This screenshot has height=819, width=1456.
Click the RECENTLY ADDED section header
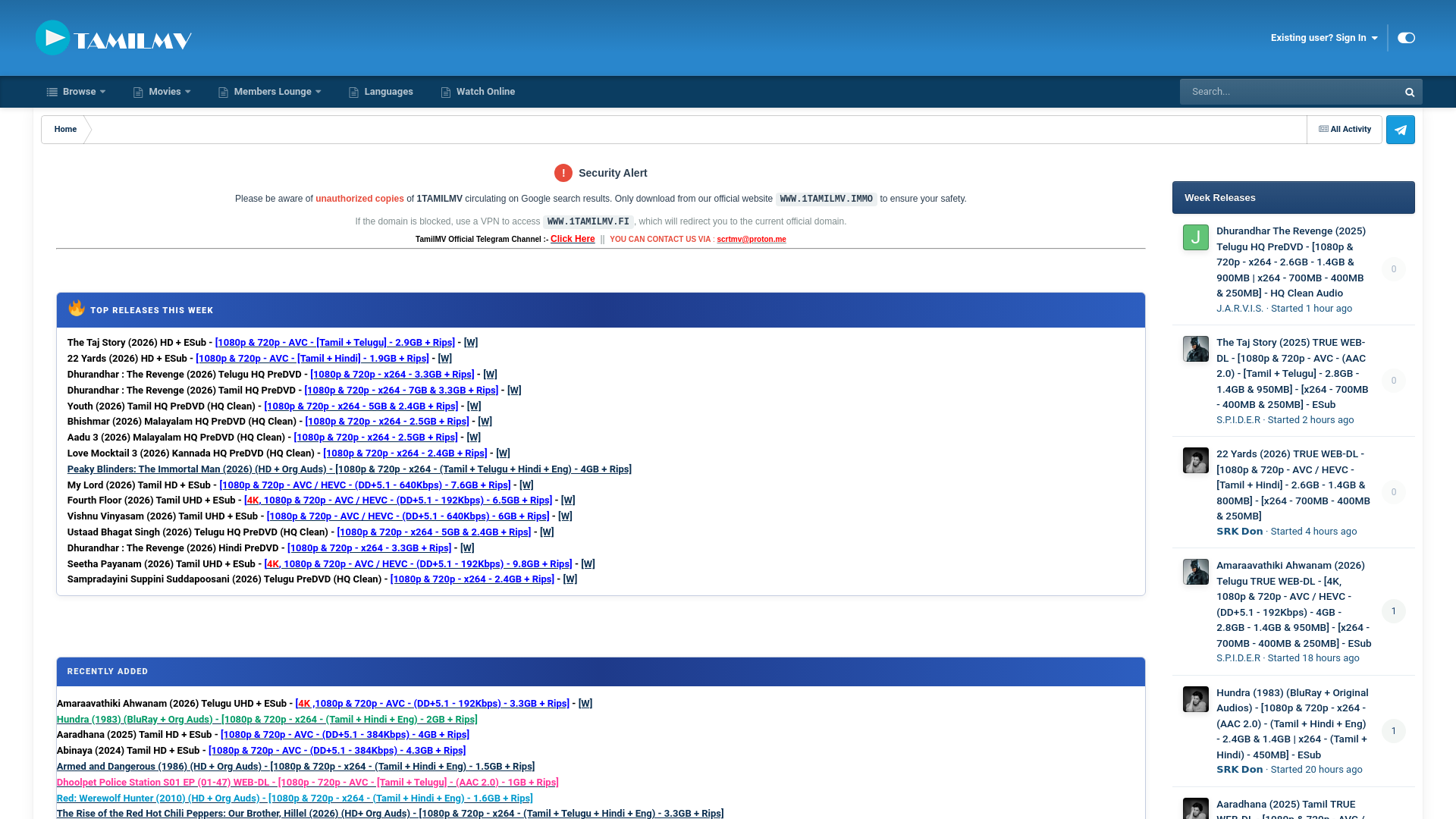tap(601, 672)
